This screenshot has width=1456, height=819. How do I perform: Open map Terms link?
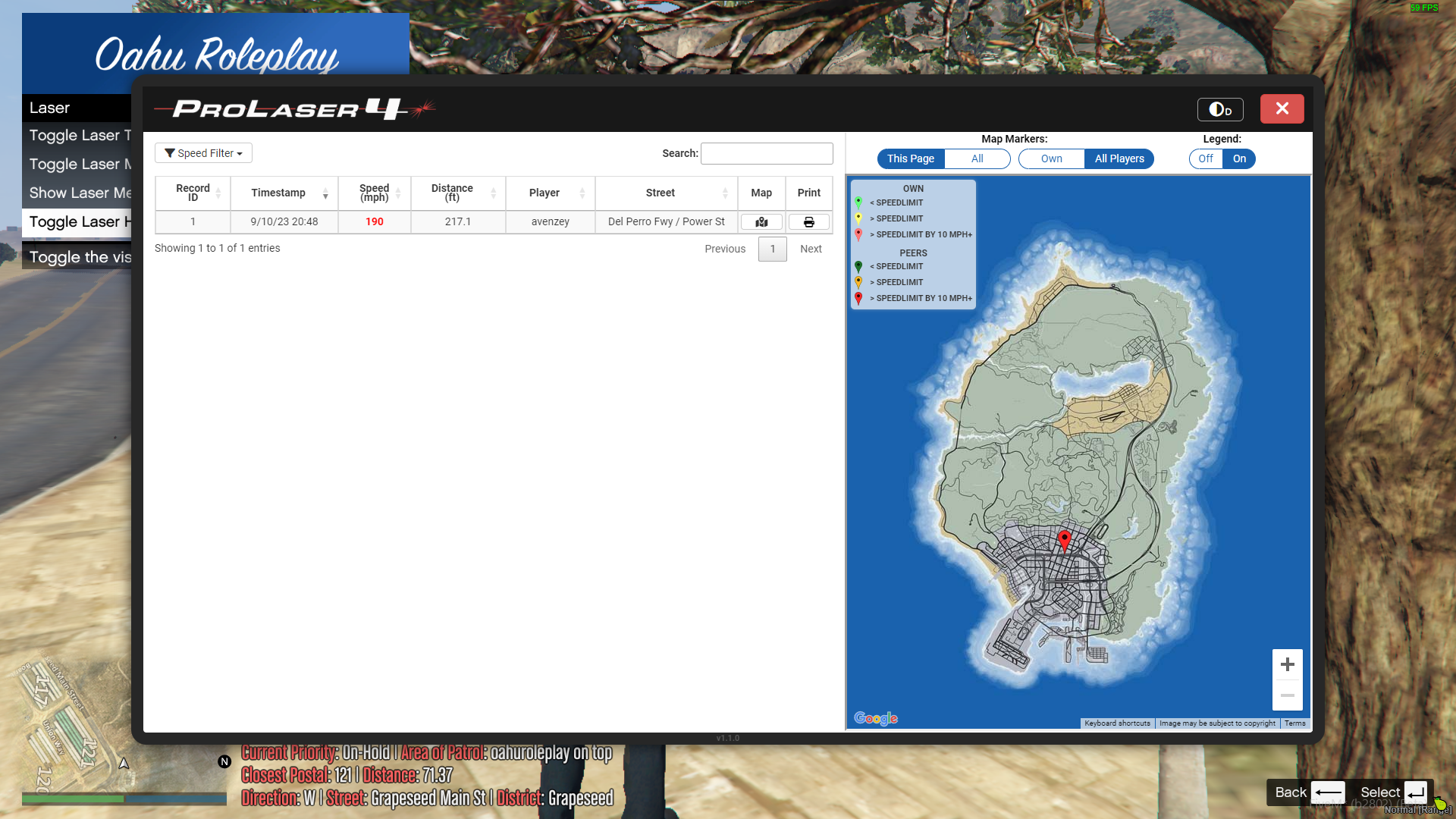(x=1294, y=723)
